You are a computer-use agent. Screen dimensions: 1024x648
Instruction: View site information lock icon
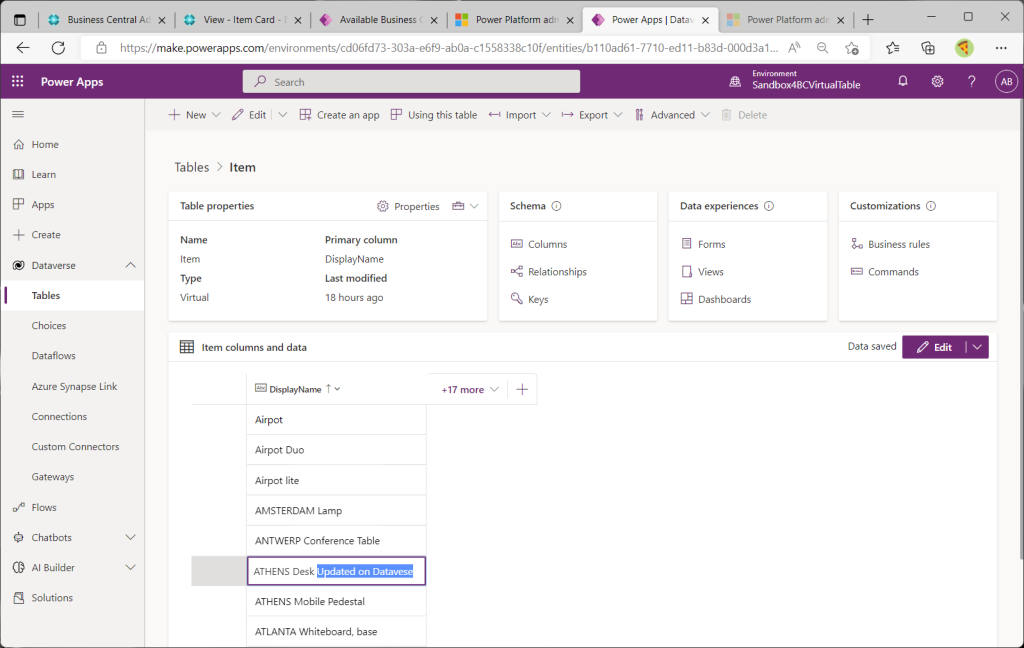coord(101,48)
